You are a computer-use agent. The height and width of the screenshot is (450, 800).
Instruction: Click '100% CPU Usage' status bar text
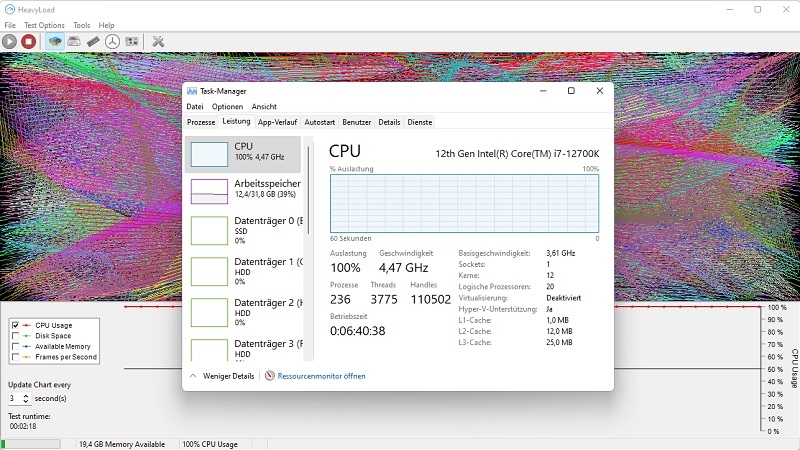[x=210, y=444]
